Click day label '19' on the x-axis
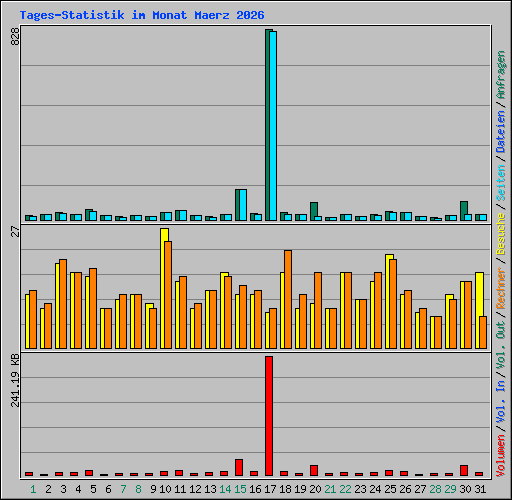 pos(300,489)
